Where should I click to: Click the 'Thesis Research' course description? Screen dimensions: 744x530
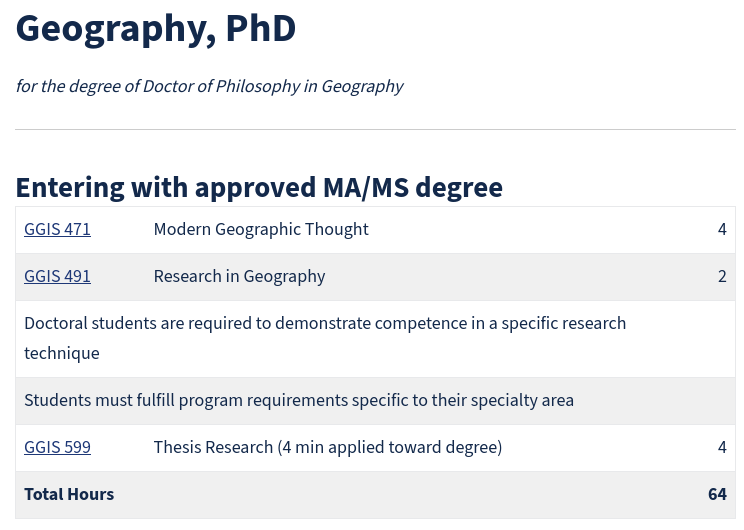tap(327, 447)
